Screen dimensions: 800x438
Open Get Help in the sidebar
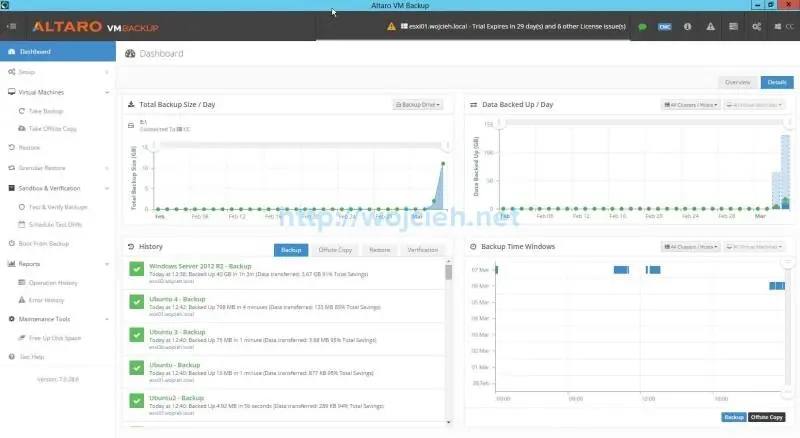pyautogui.click(x=27, y=357)
